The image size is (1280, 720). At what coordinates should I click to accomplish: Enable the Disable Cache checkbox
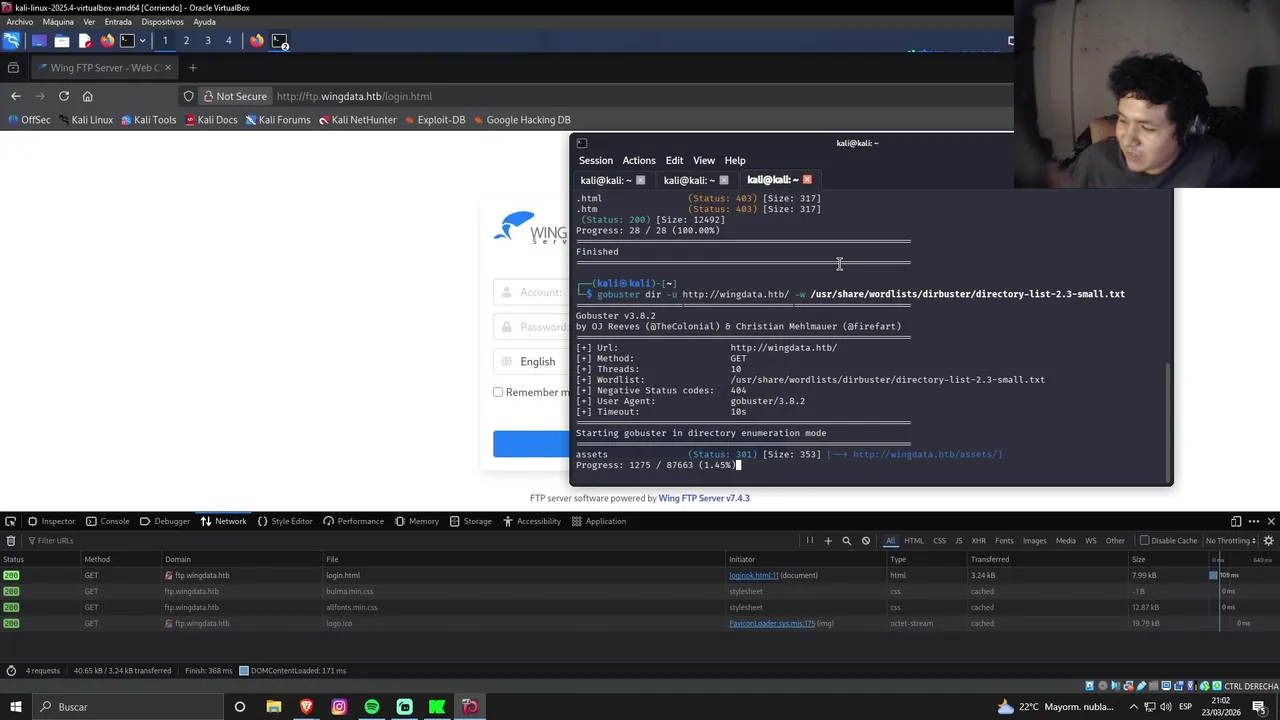click(x=1145, y=541)
